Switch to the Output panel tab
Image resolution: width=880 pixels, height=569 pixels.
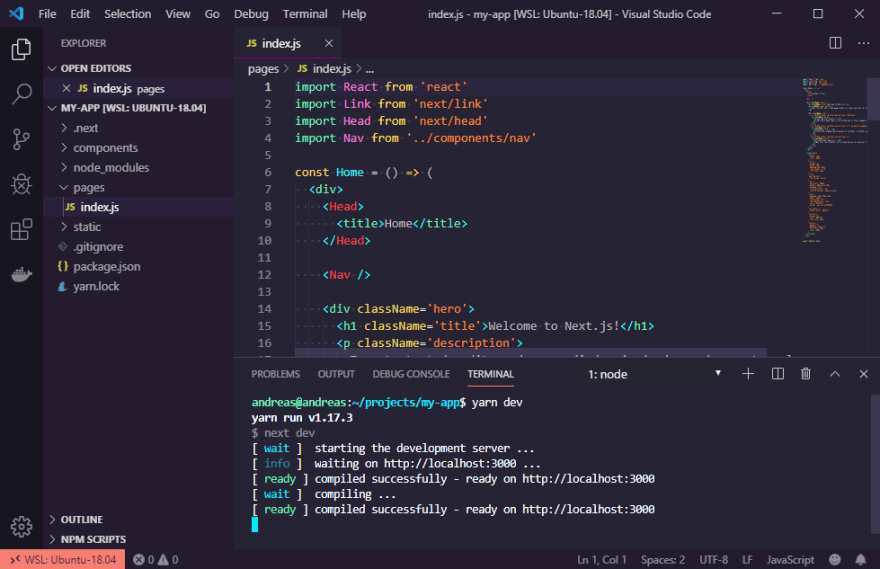(x=336, y=374)
